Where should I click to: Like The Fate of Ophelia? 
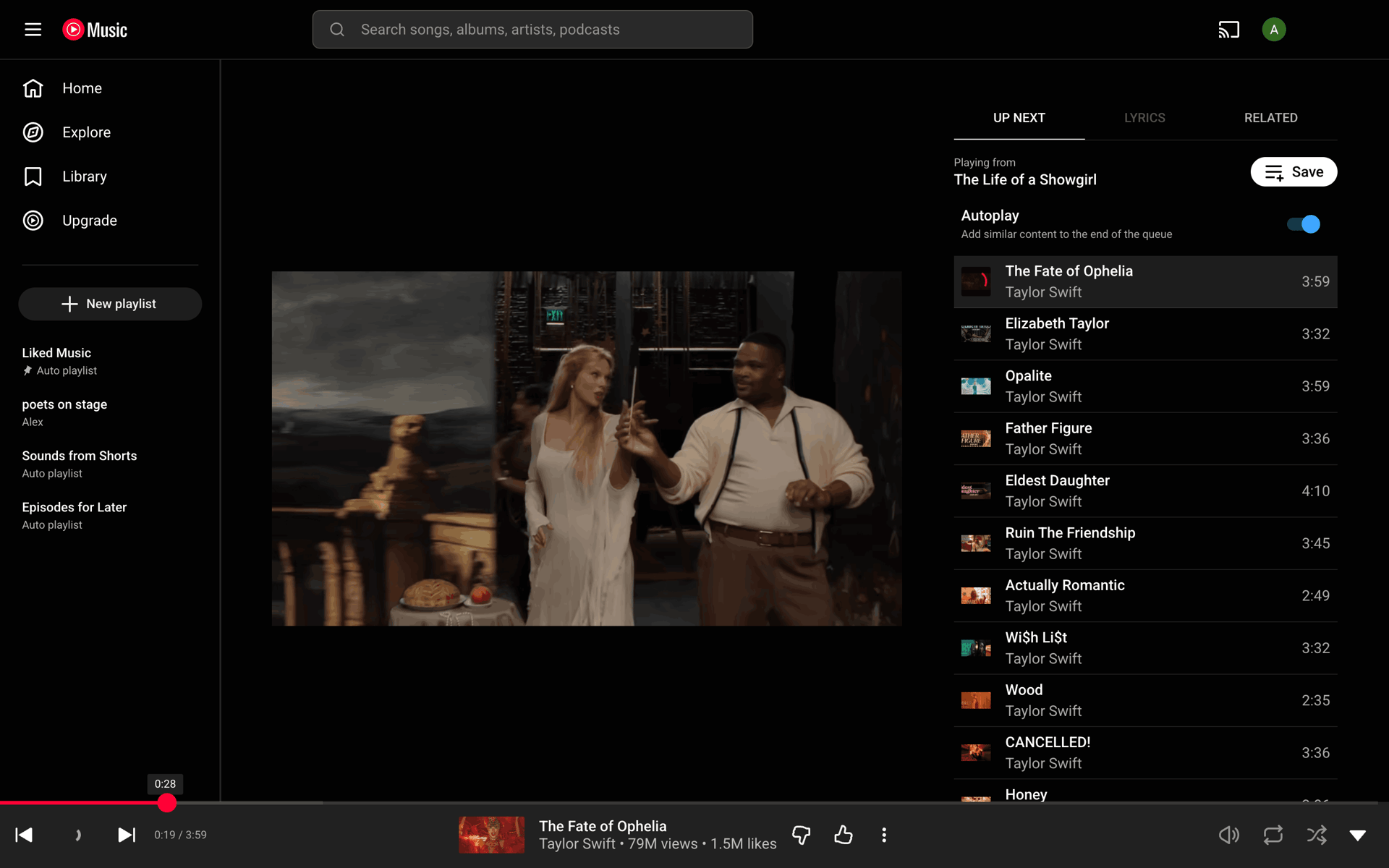pyautogui.click(x=843, y=835)
